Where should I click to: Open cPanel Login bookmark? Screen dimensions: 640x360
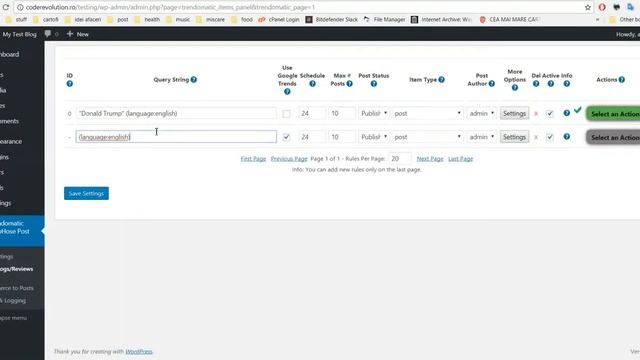pos(279,19)
